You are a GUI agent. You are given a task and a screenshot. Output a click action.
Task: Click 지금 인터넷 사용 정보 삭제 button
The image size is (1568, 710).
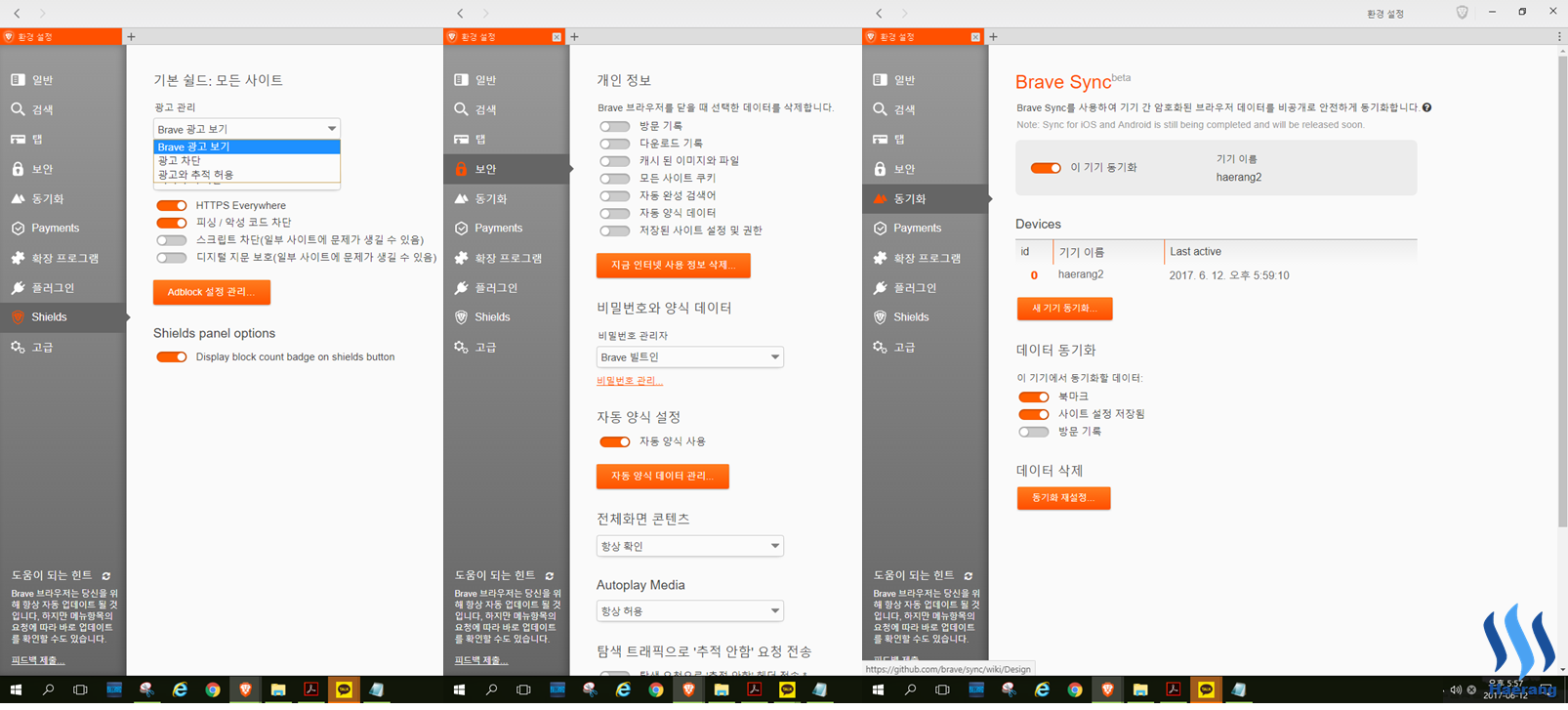(674, 266)
